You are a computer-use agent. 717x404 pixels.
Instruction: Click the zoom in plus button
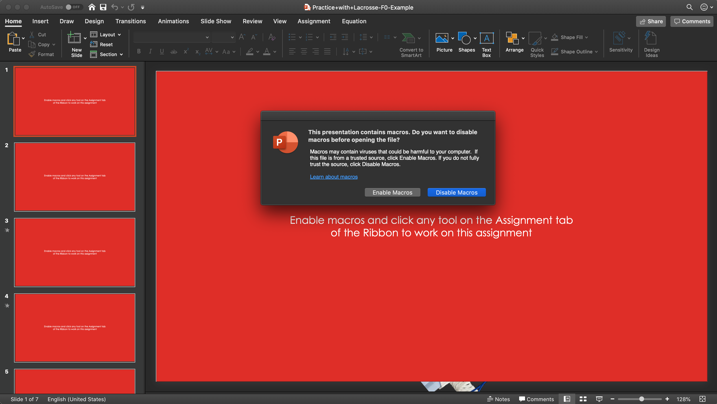click(667, 399)
